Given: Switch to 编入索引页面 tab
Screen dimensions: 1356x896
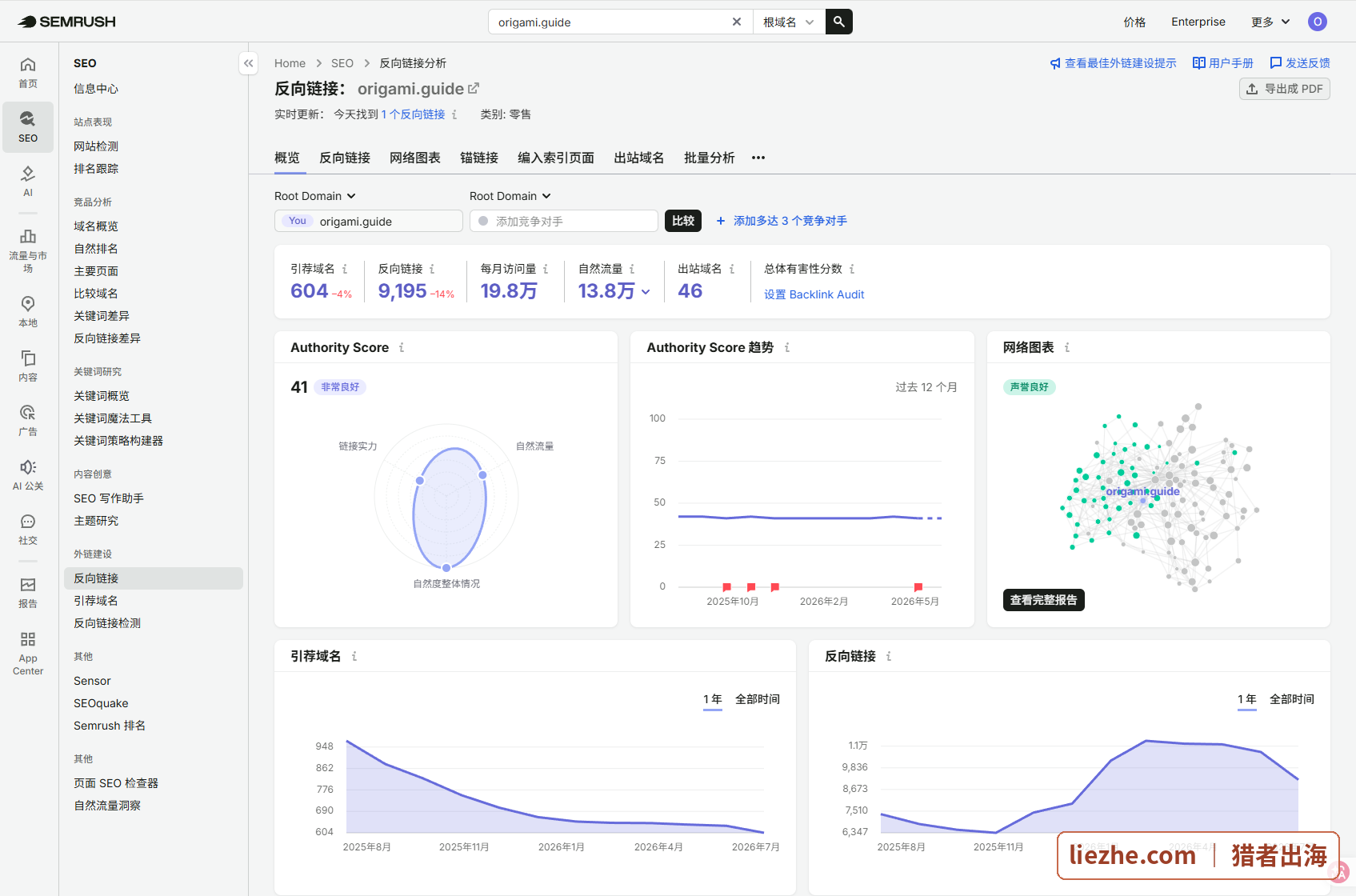Looking at the screenshot, I should pyautogui.click(x=556, y=158).
